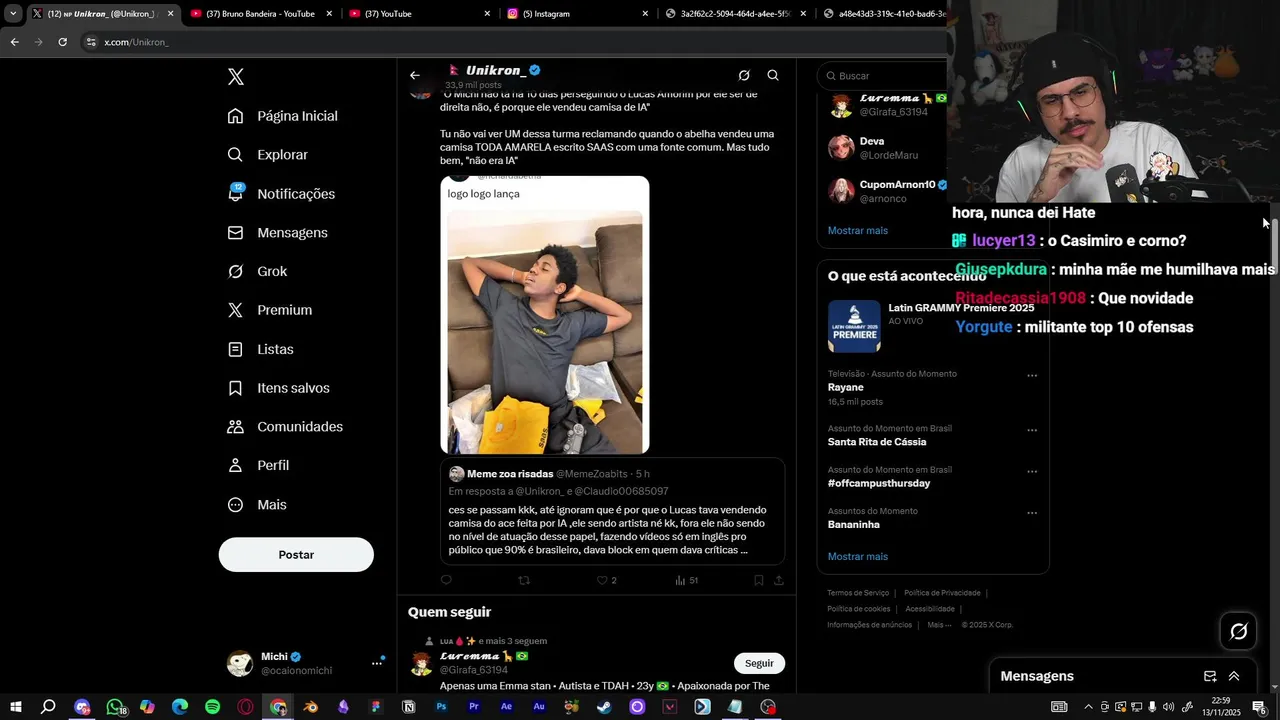Open options for #offcampusthursday trend
The height and width of the screenshot is (720, 1280).
point(1032,472)
